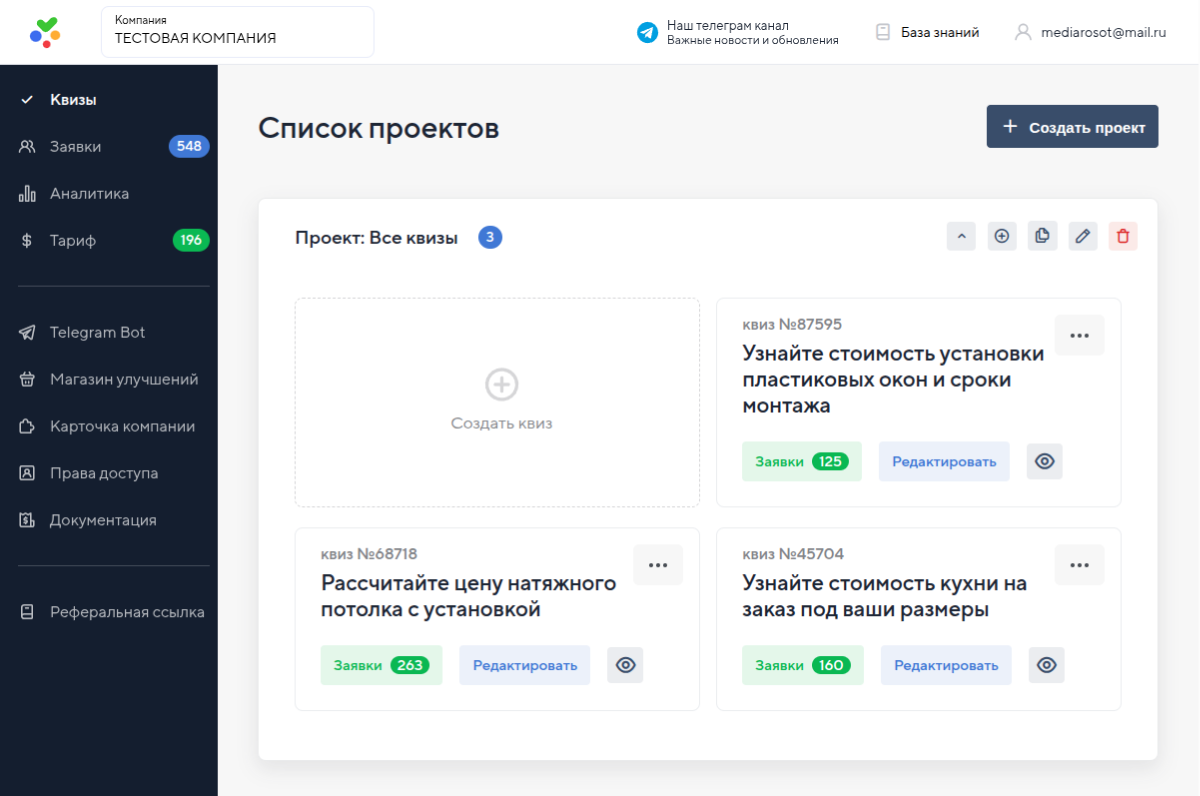Image resolution: width=1200 pixels, height=796 pixels.
Task: Open Документация from the sidebar
Action: click(106, 519)
